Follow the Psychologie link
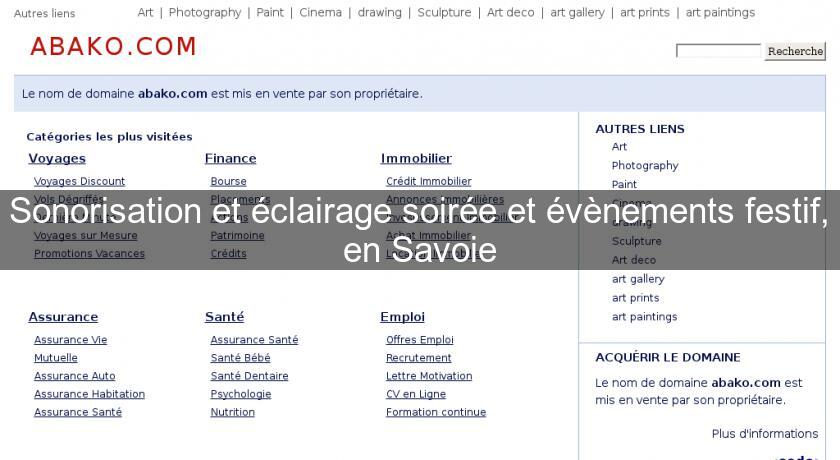The image size is (840, 460). coord(241,394)
